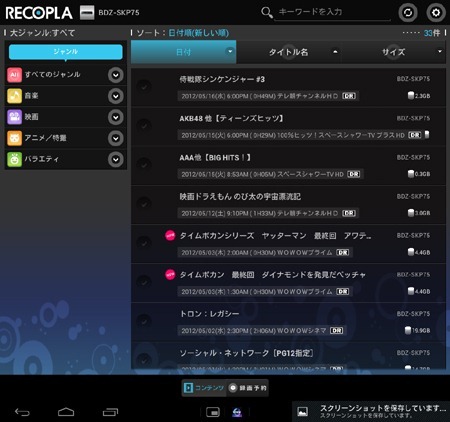Click the globe app icon in system bar
Screen dimensions: 450x422
tap(237, 412)
